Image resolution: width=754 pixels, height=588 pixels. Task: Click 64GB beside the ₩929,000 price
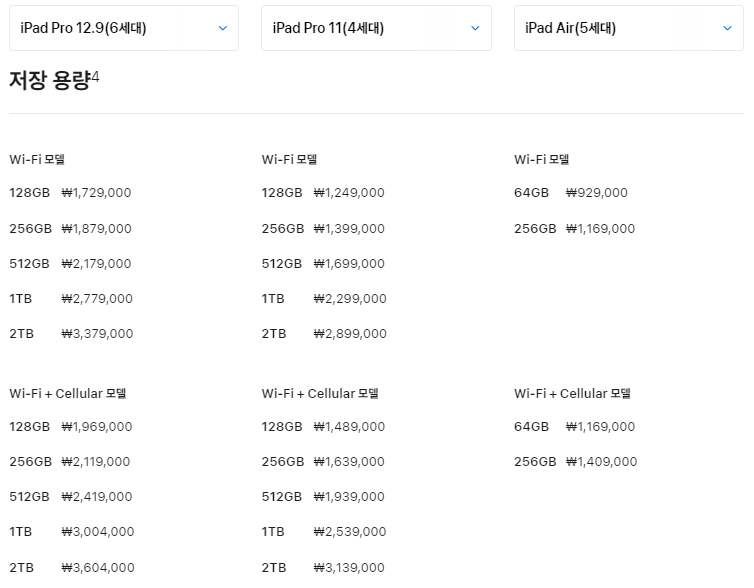[x=531, y=193]
